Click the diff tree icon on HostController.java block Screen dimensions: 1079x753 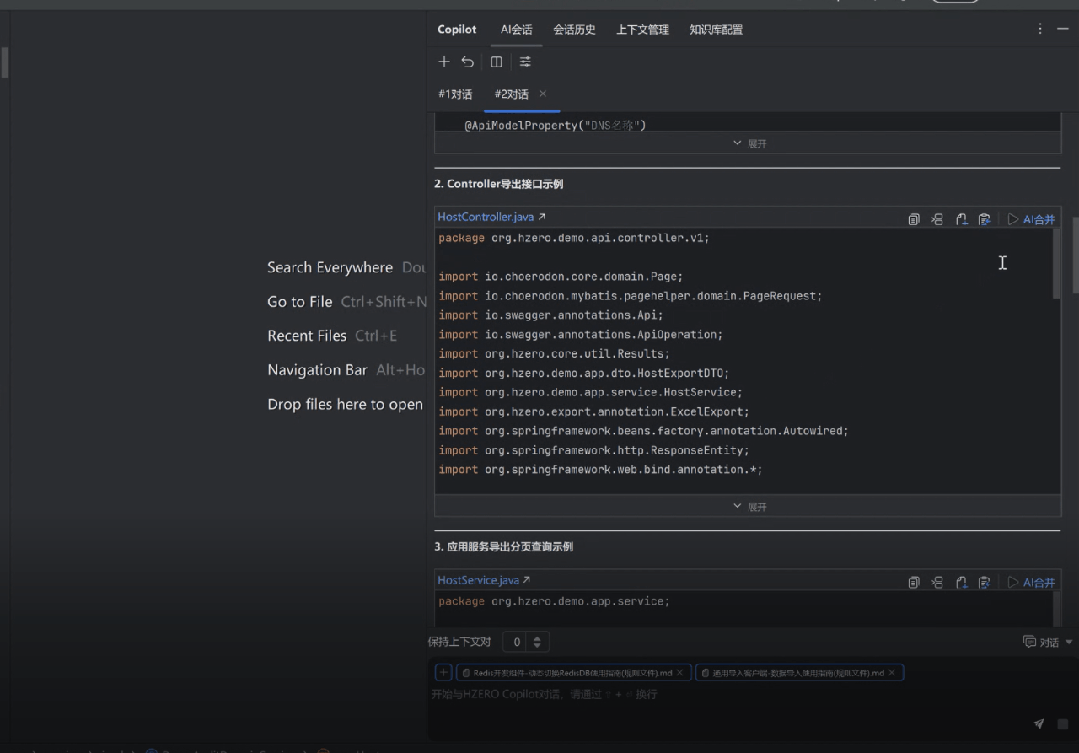tap(937, 219)
